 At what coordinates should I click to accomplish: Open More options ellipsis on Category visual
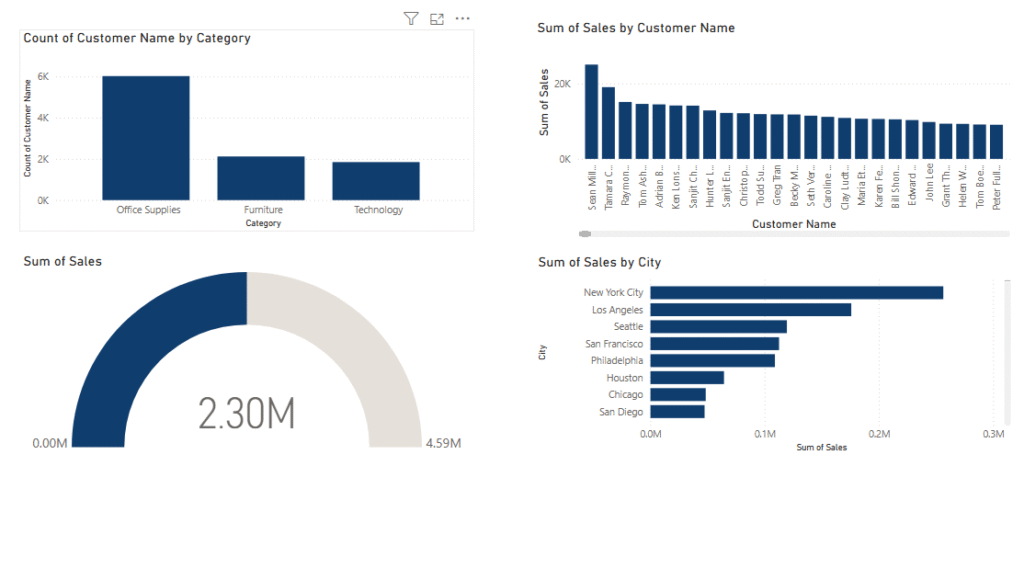click(462, 19)
